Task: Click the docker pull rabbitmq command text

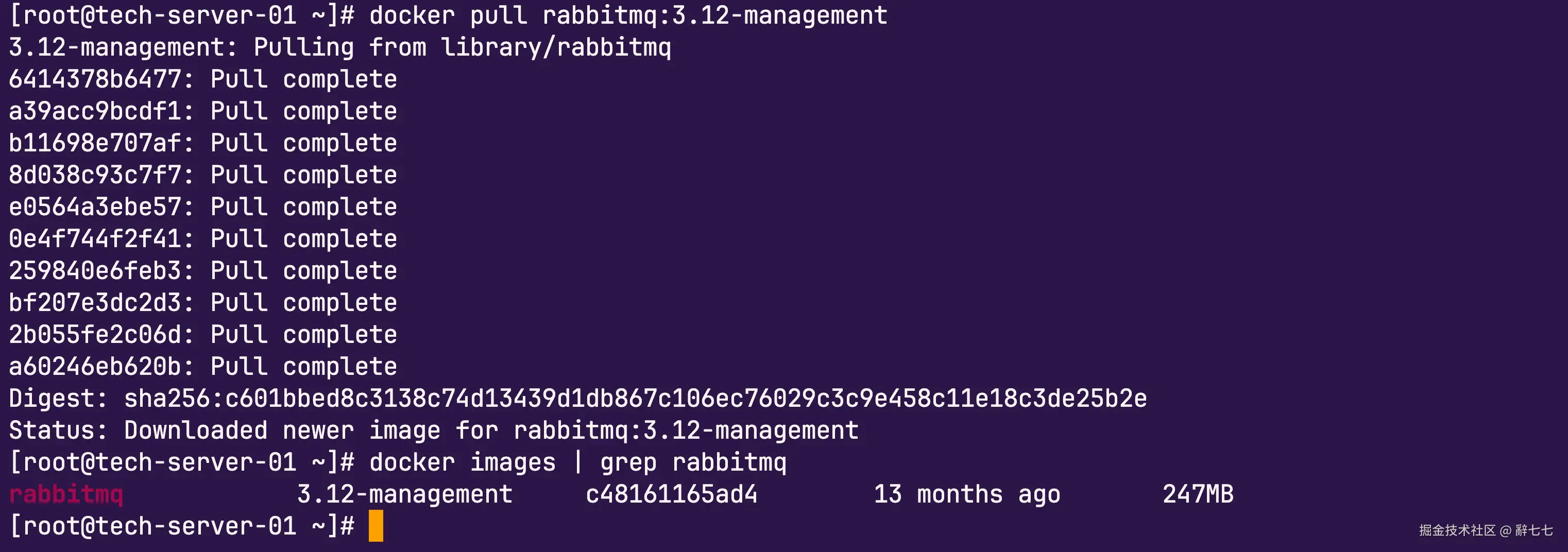Action: [627, 15]
